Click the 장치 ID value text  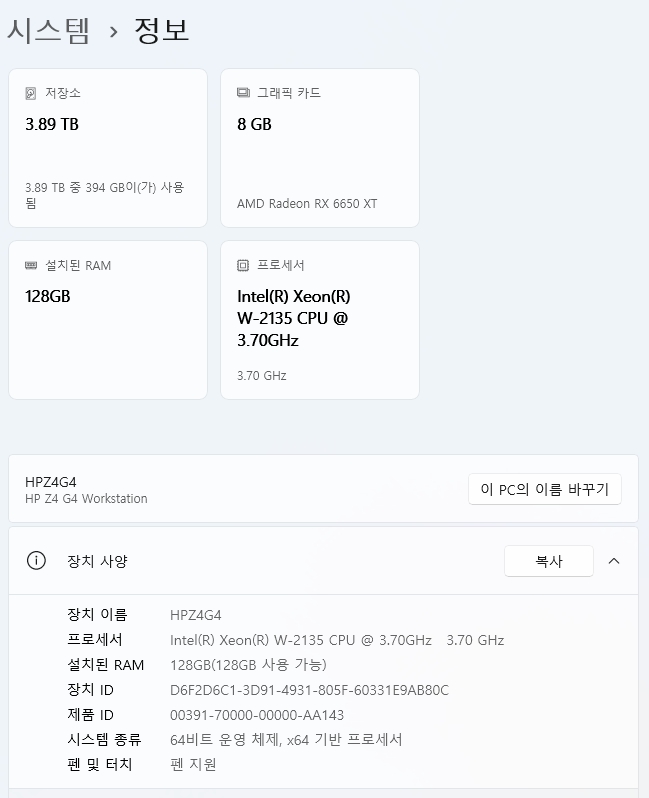click(309, 690)
